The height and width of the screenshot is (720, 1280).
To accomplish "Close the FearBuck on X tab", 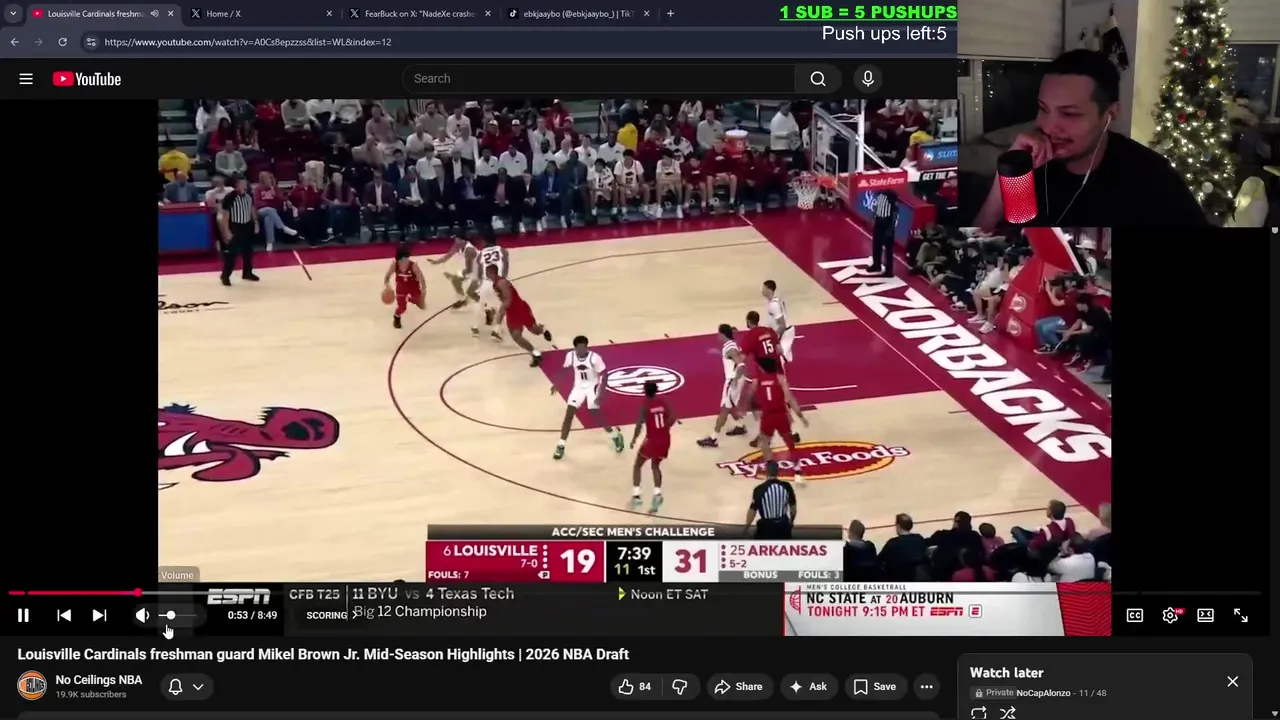I will click(488, 14).
